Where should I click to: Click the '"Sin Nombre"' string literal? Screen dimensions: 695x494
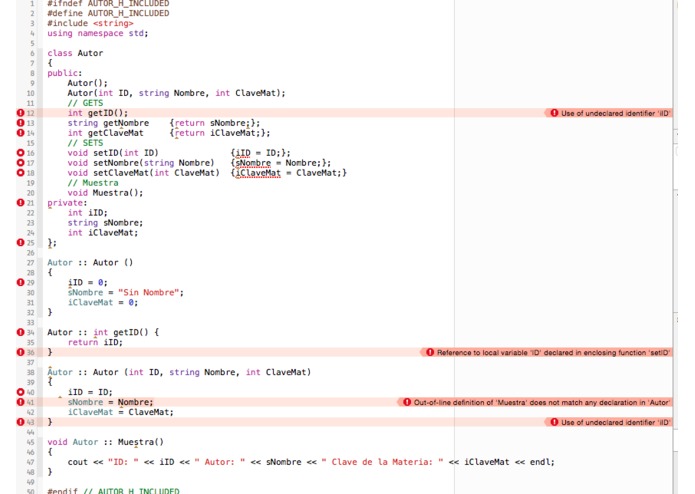pyautogui.click(x=148, y=292)
